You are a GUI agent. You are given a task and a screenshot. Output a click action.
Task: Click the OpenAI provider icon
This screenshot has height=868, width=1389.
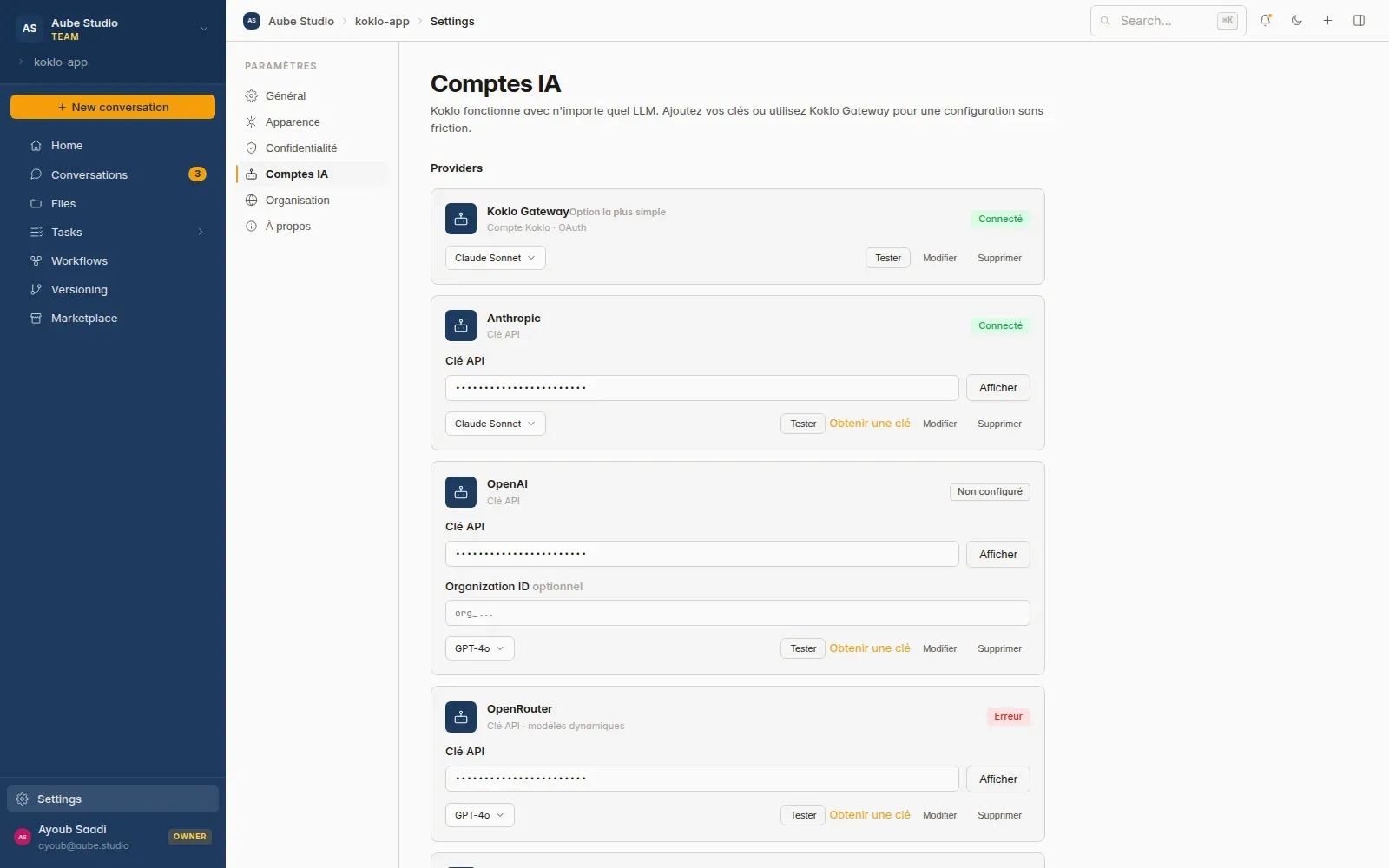pos(461,492)
